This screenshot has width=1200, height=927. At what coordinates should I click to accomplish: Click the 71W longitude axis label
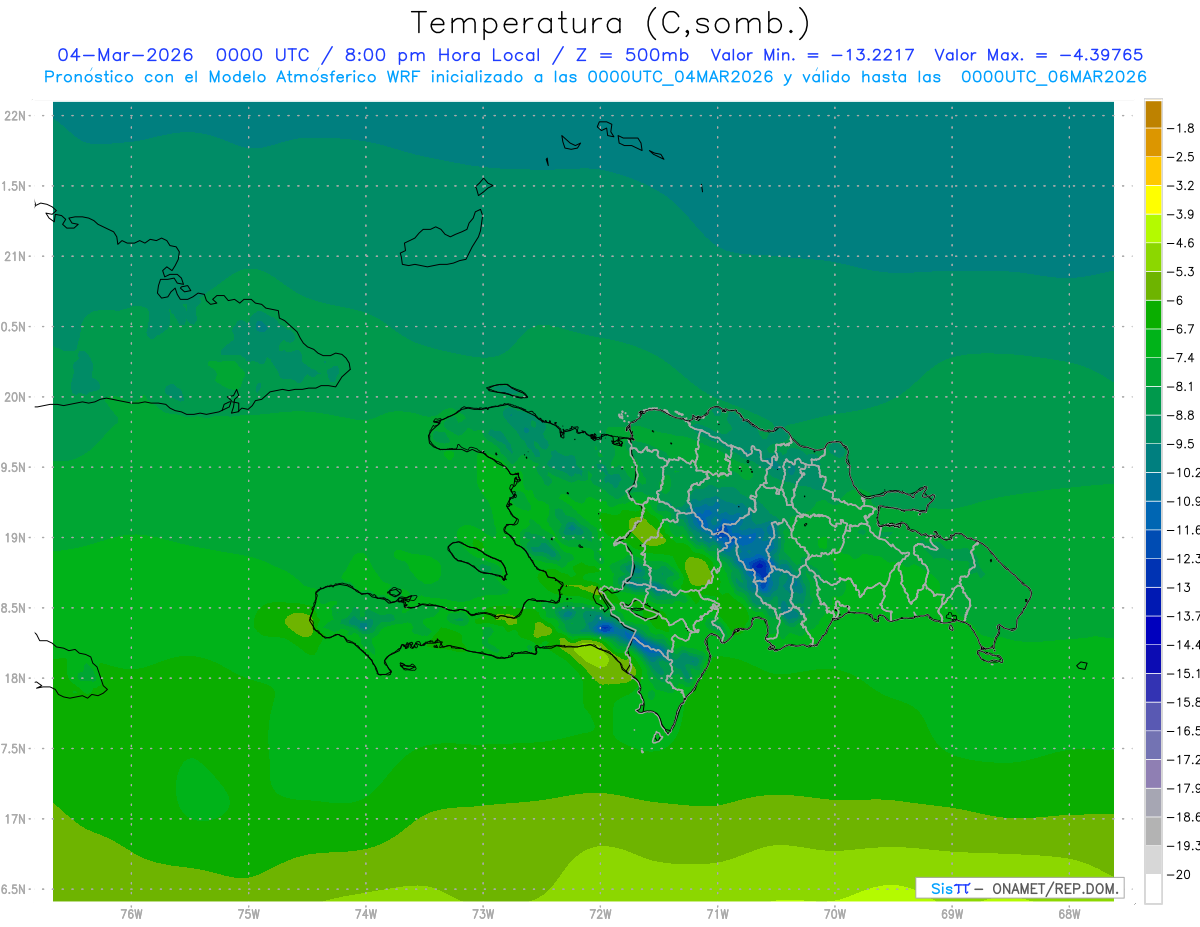point(717,914)
